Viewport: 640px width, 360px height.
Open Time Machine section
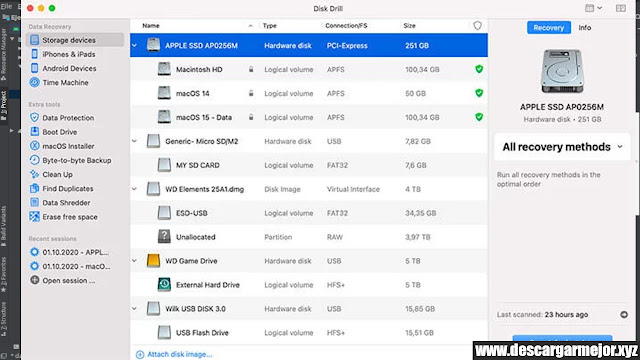[65, 82]
